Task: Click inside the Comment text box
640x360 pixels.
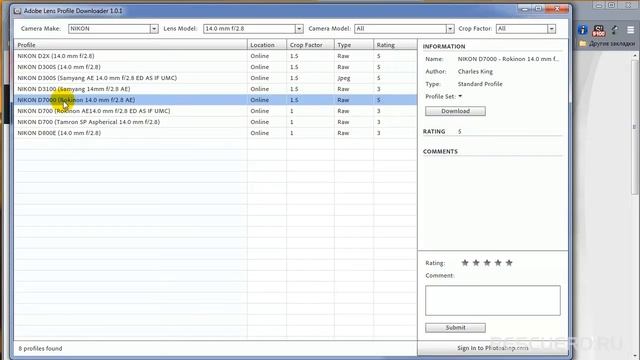Action: (x=493, y=300)
